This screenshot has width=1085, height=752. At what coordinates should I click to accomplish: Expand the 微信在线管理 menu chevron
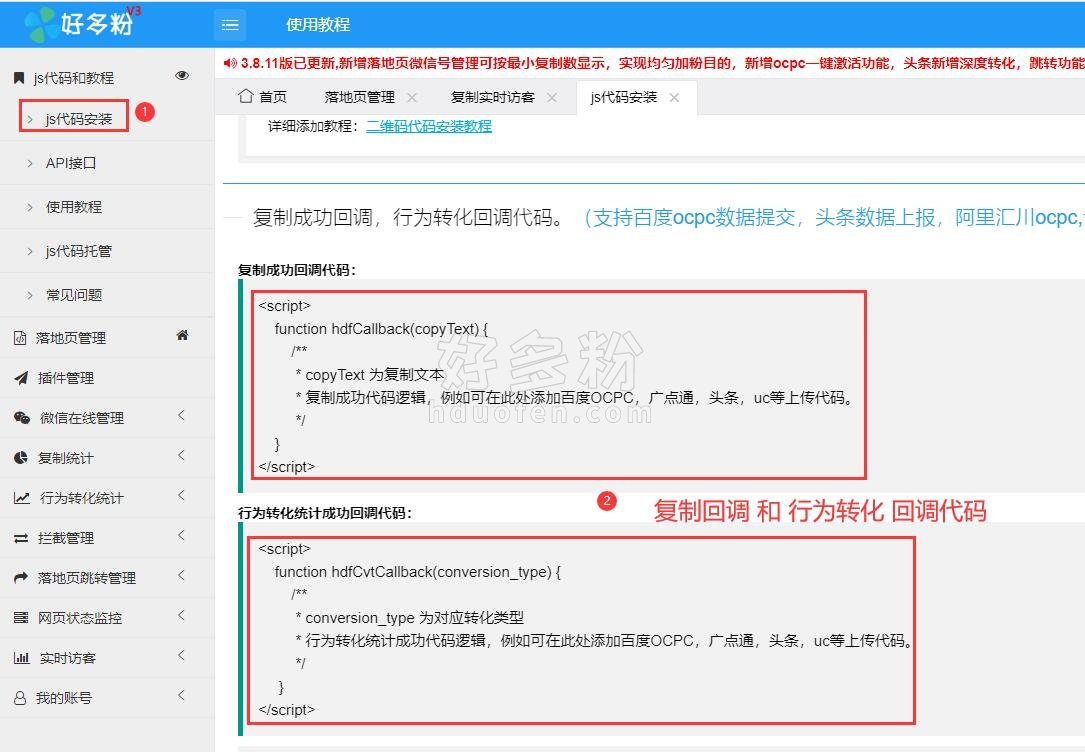pos(181,415)
